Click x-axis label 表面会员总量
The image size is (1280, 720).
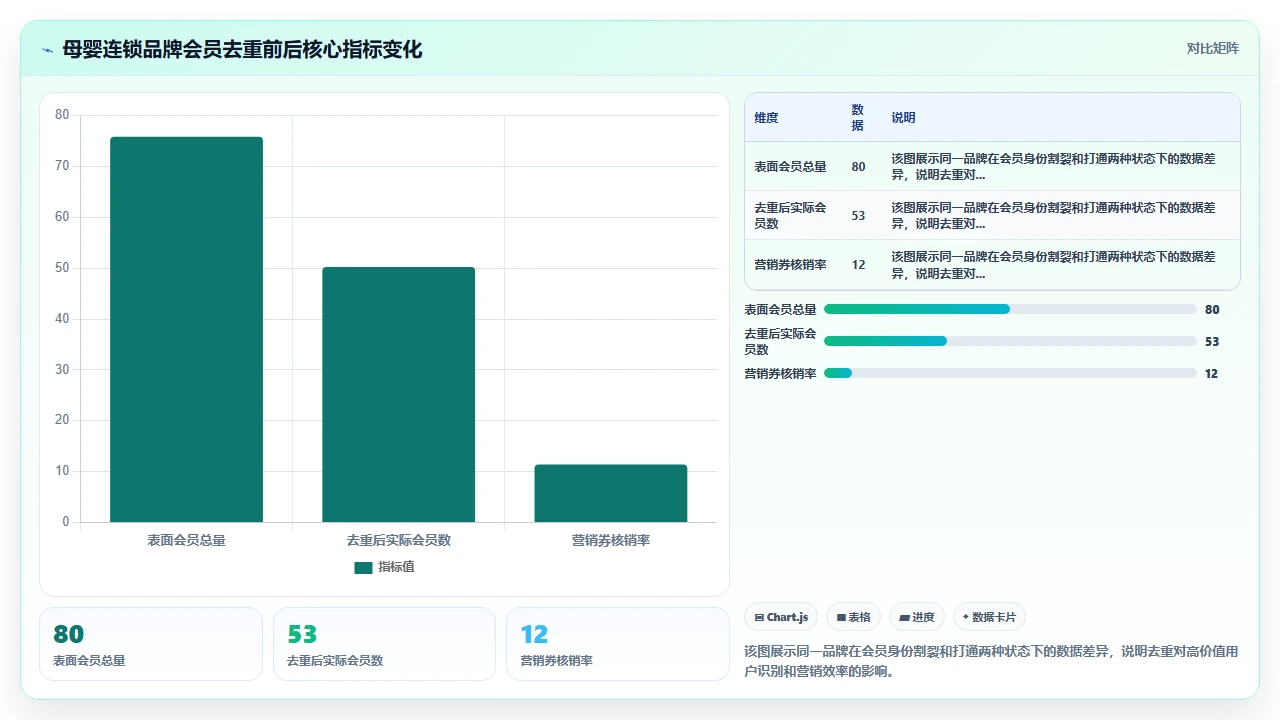click(186, 540)
